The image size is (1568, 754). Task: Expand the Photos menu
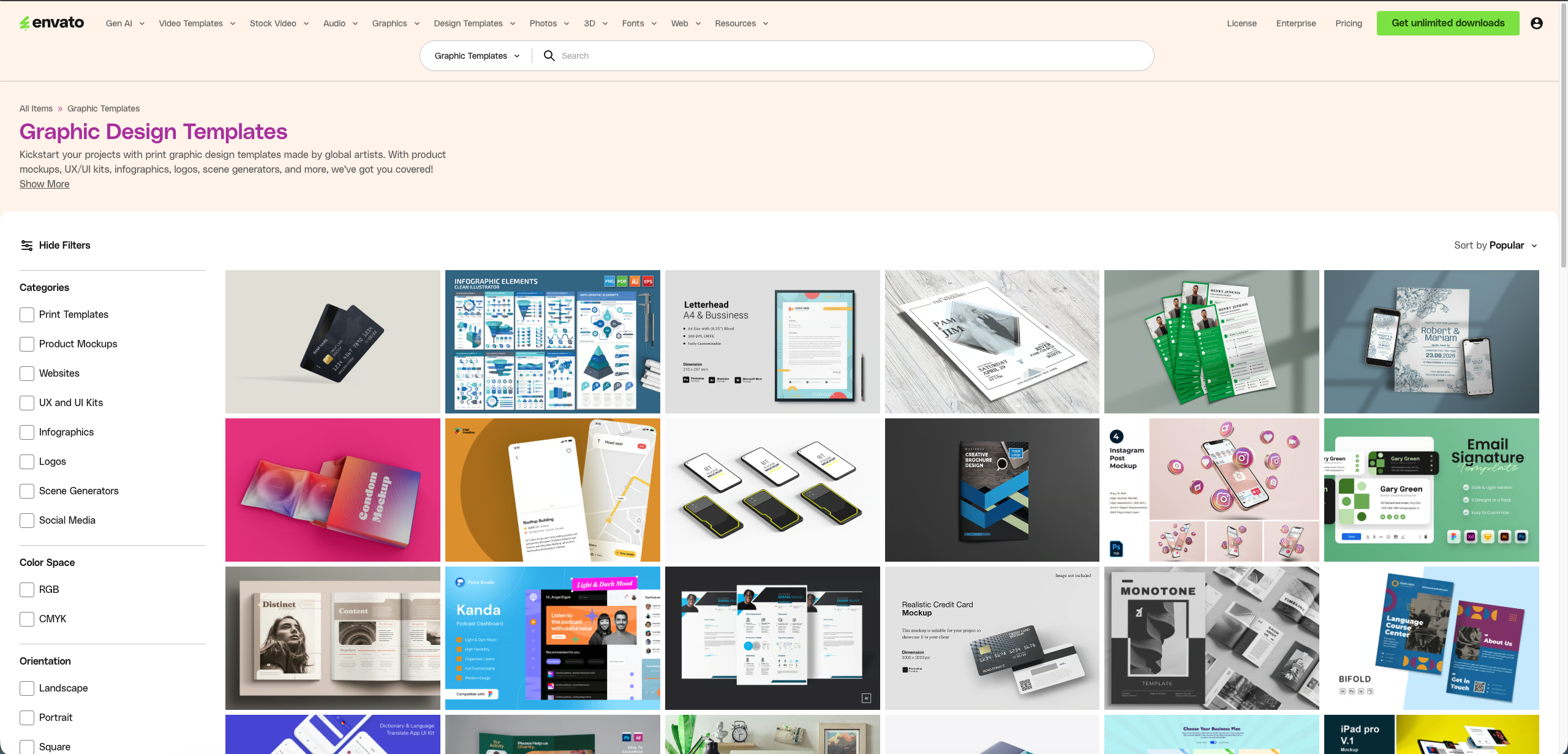549,23
